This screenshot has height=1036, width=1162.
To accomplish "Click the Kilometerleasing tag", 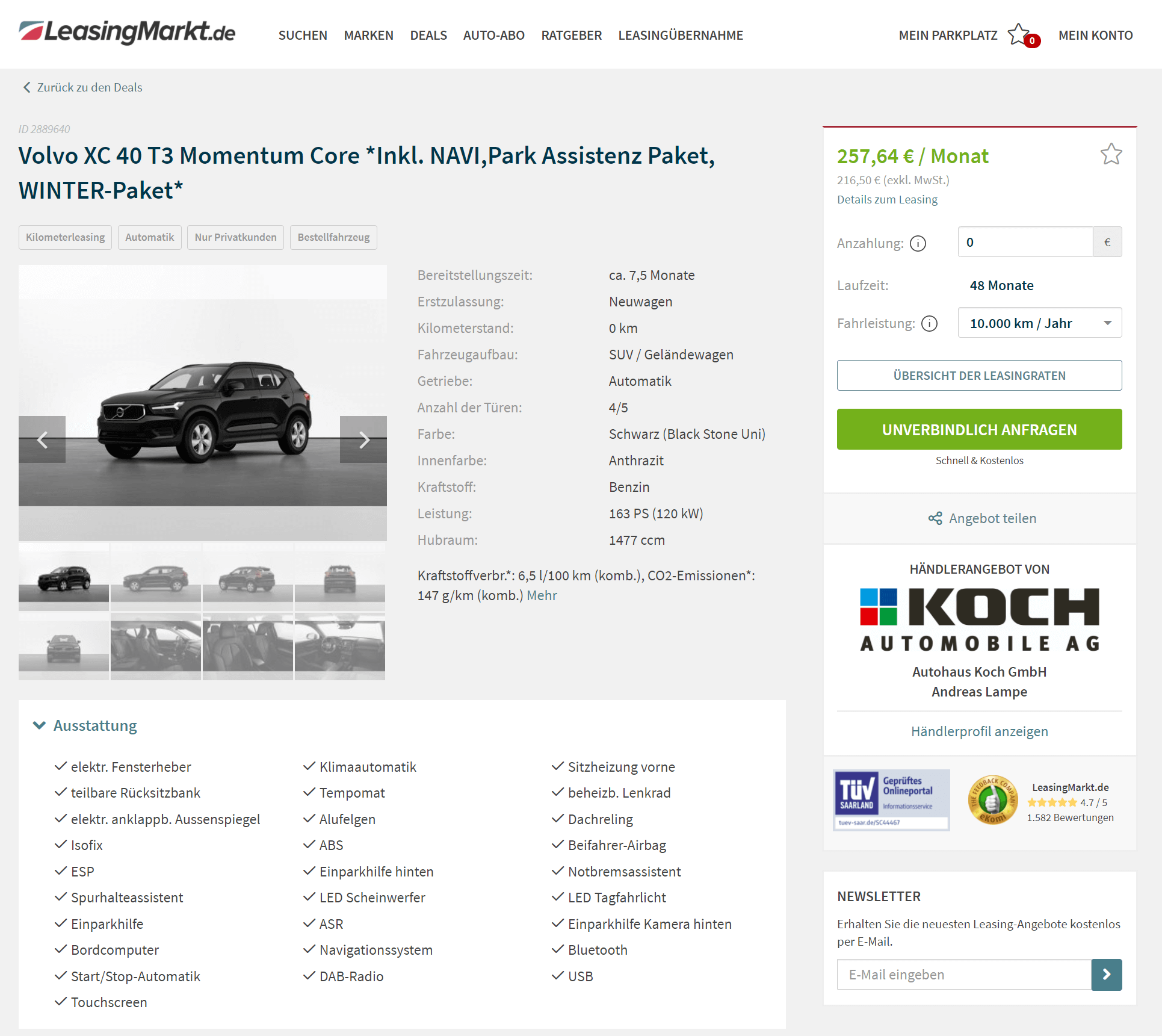I will (x=65, y=237).
